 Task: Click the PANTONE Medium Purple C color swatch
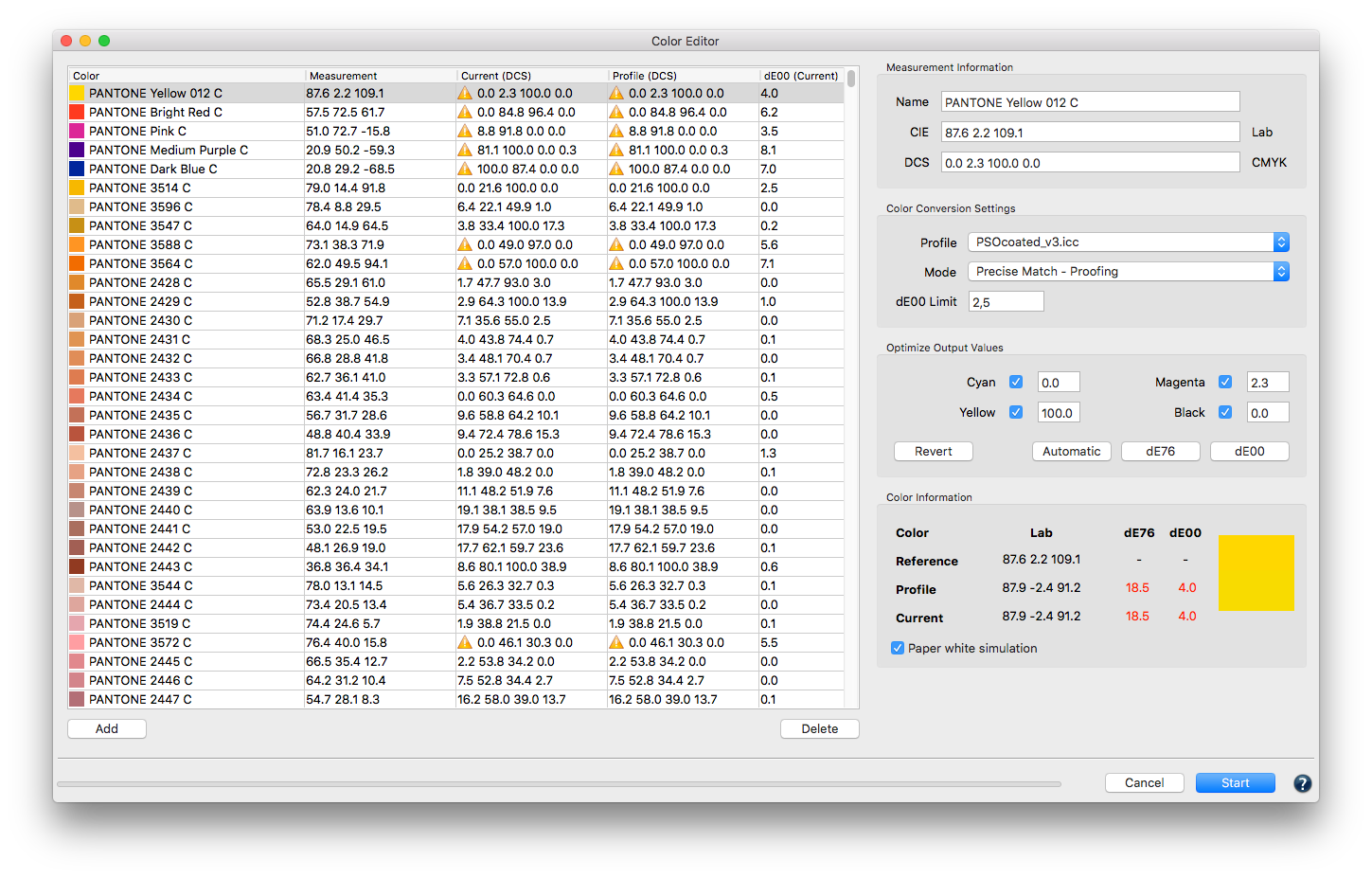point(77,150)
